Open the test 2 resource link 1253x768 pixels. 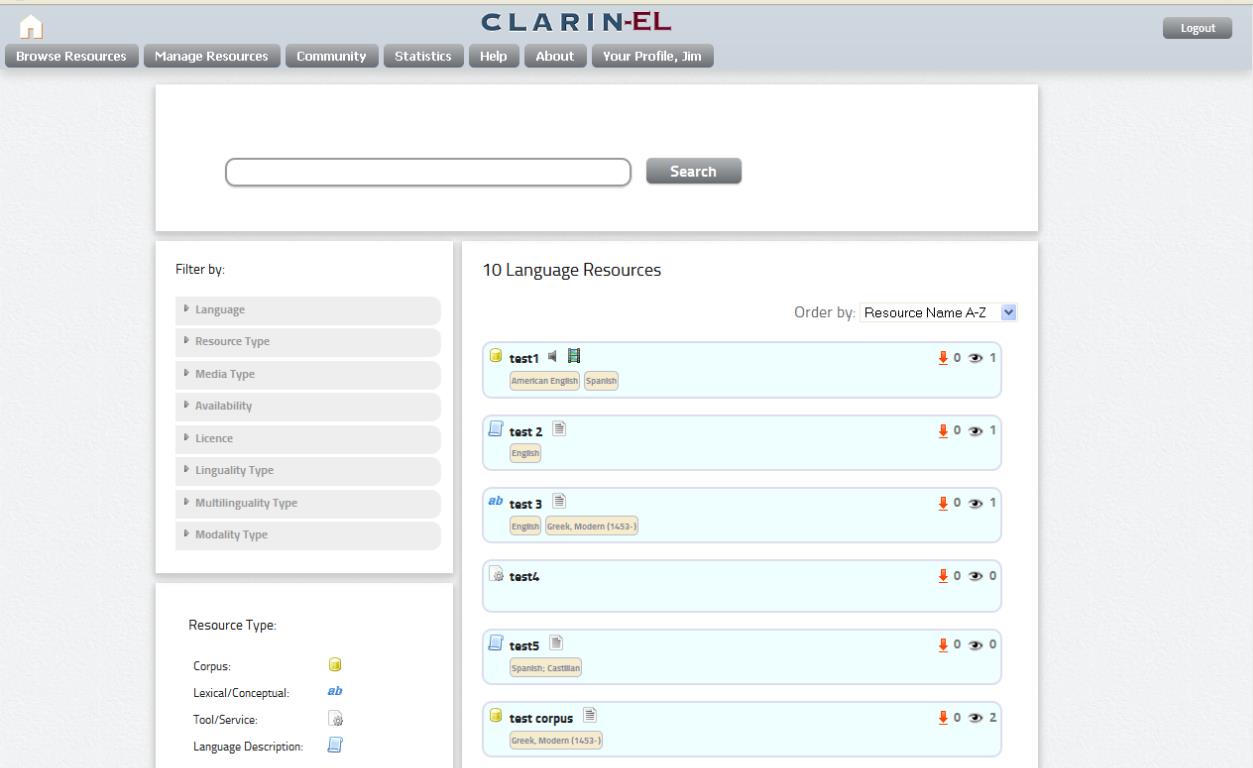pos(528,430)
